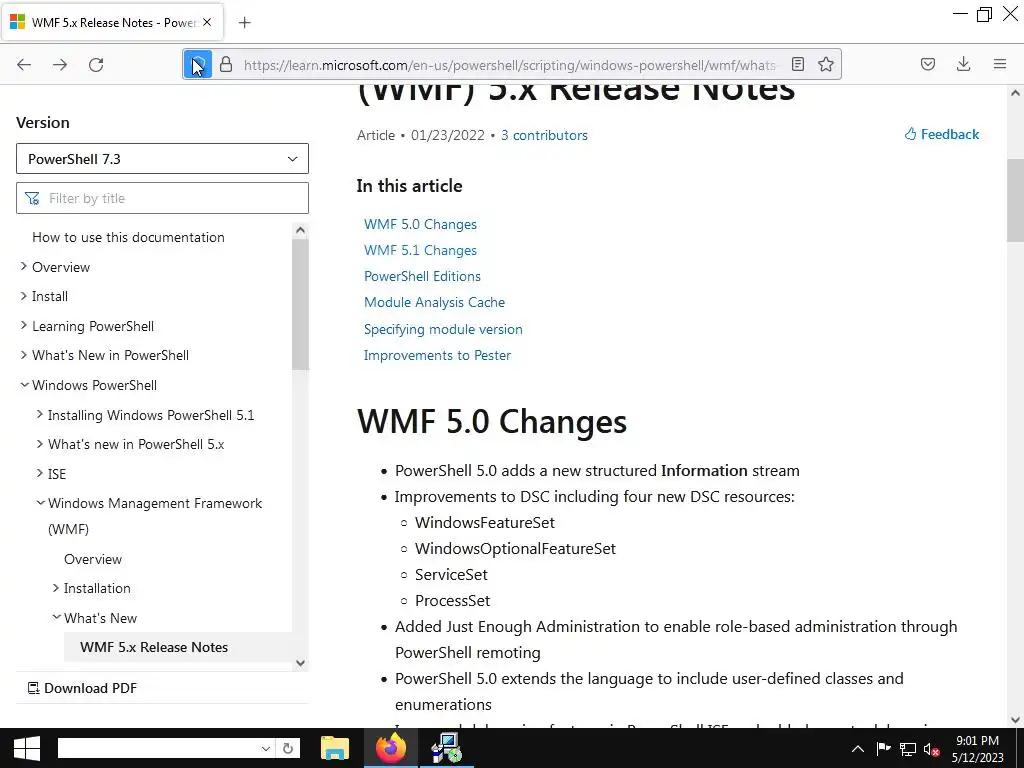Select the WMF 5.x Release Notes tab

[112, 23]
